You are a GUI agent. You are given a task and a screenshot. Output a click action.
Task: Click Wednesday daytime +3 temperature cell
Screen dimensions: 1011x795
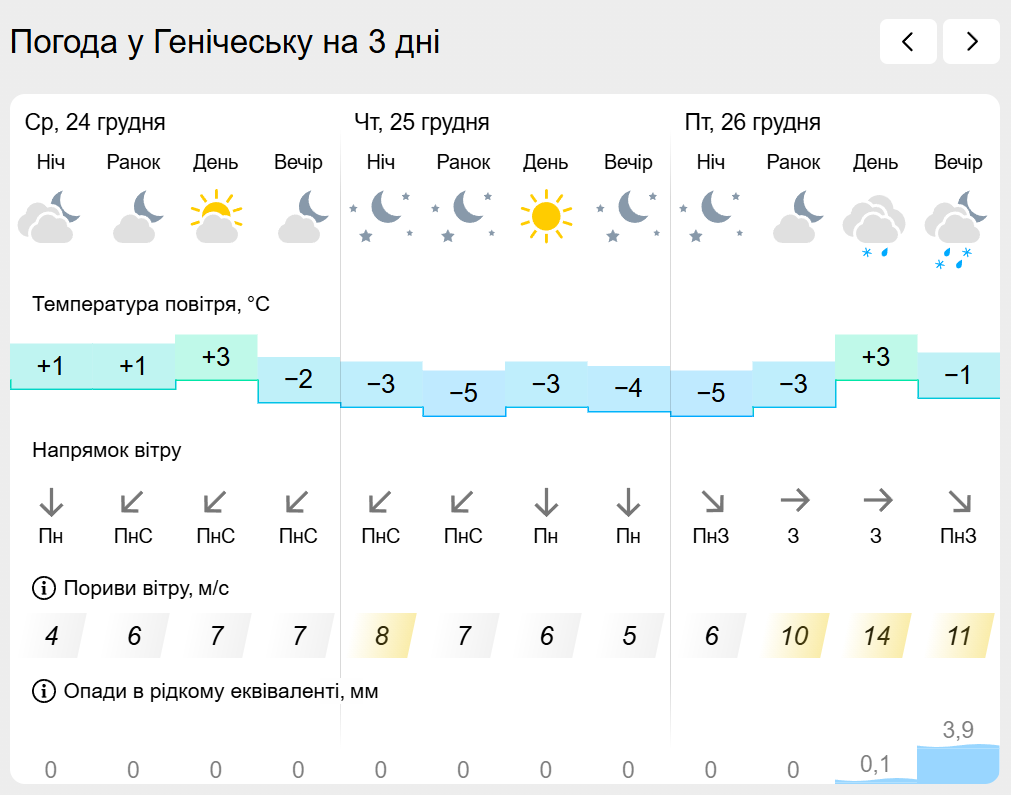[x=216, y=358]
